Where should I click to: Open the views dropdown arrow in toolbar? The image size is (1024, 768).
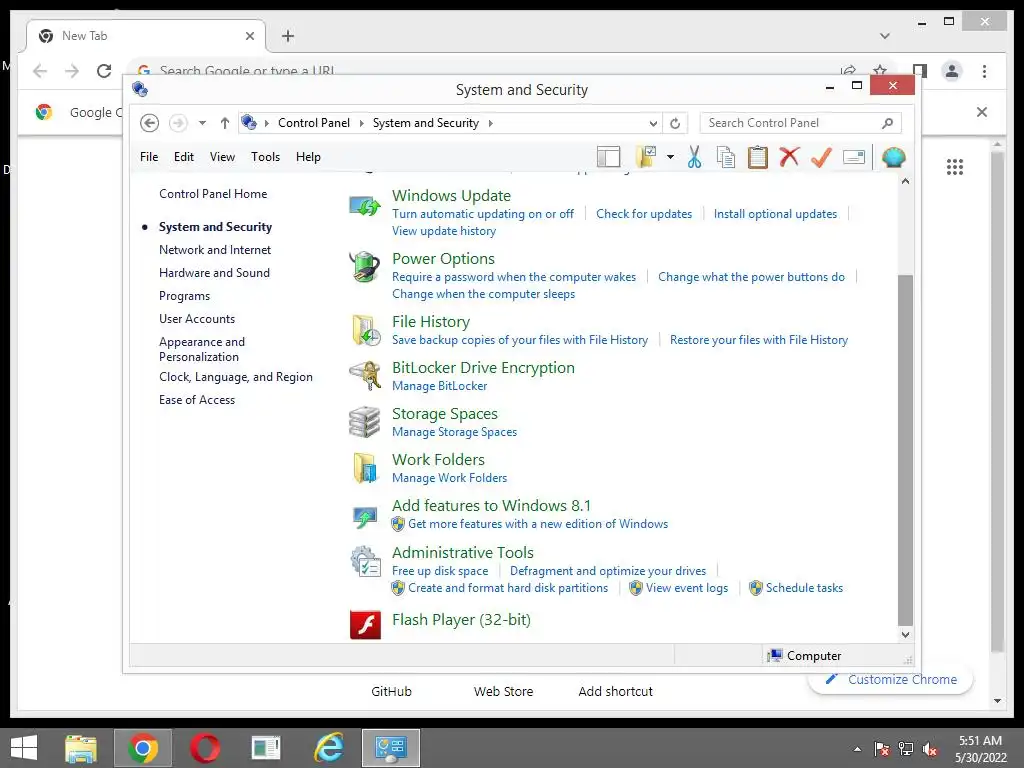click(670, 157)
